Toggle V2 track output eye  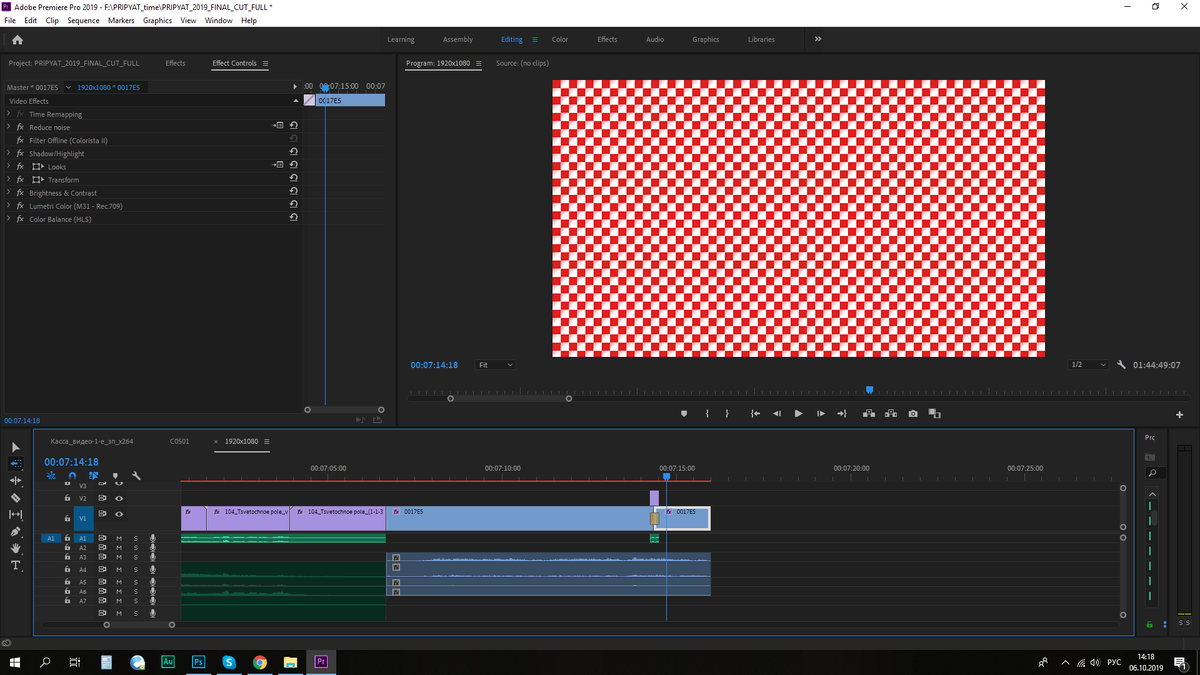119,498
